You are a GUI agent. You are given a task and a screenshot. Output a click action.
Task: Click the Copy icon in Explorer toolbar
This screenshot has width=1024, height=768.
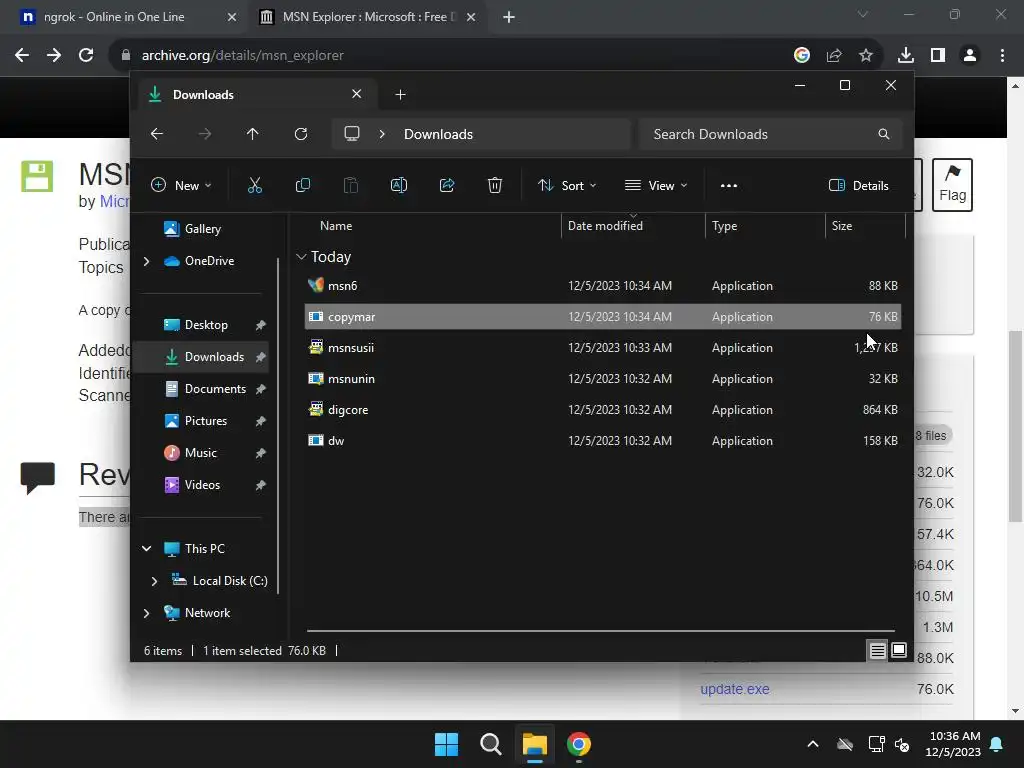pyautogui.click(x=302, y=185)
